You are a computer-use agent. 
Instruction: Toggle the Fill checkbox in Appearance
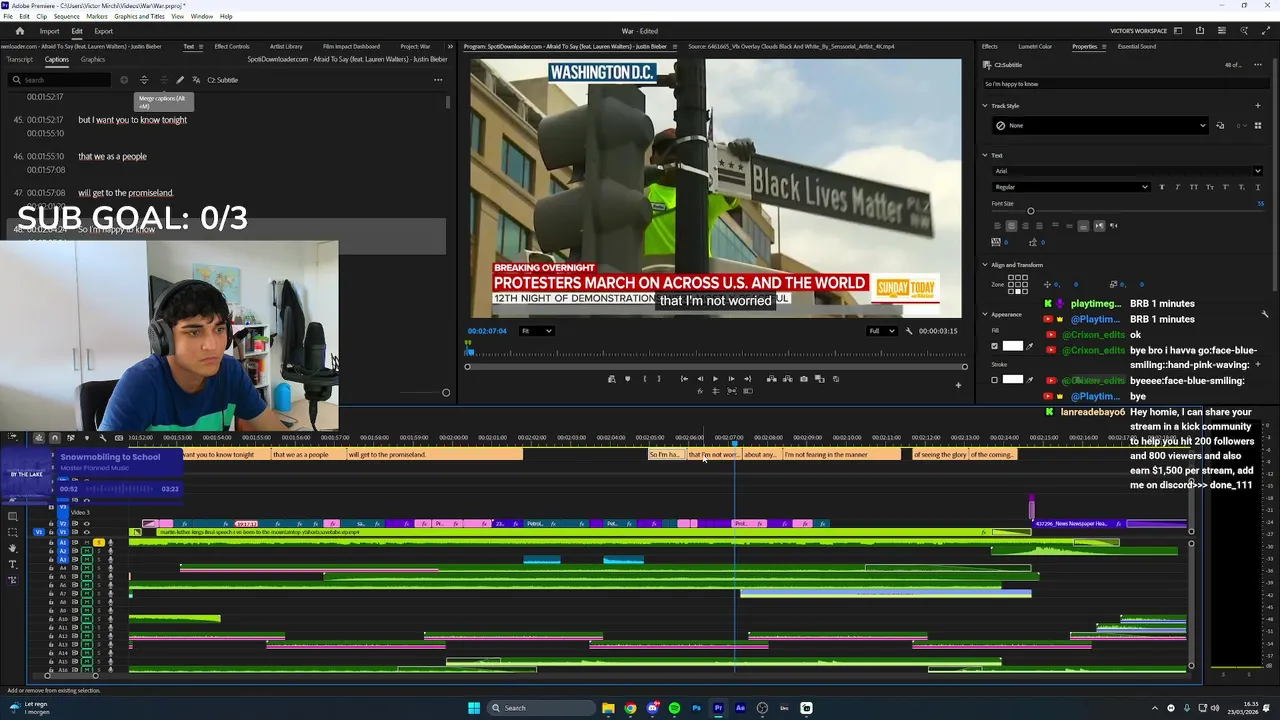point(995,346)
